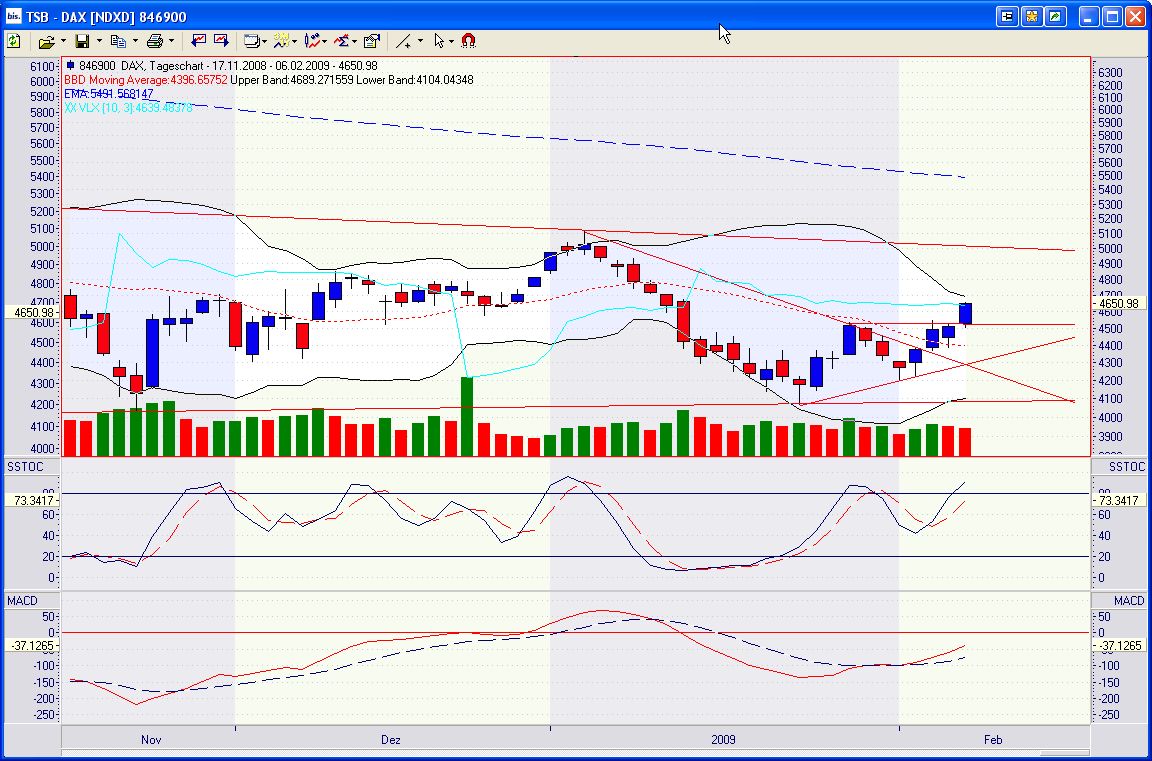Click the 'Nov' month label on time axis
The height and width of the screenshot is (761, 1152).
click(151, 740)
